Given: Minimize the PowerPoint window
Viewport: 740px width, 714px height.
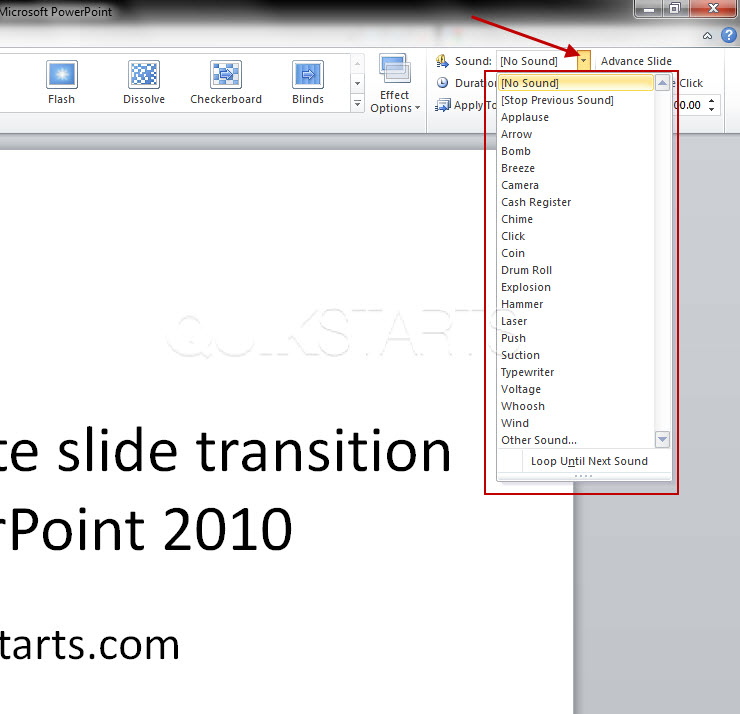Looking at the screenshot, I should coord(649,8).
